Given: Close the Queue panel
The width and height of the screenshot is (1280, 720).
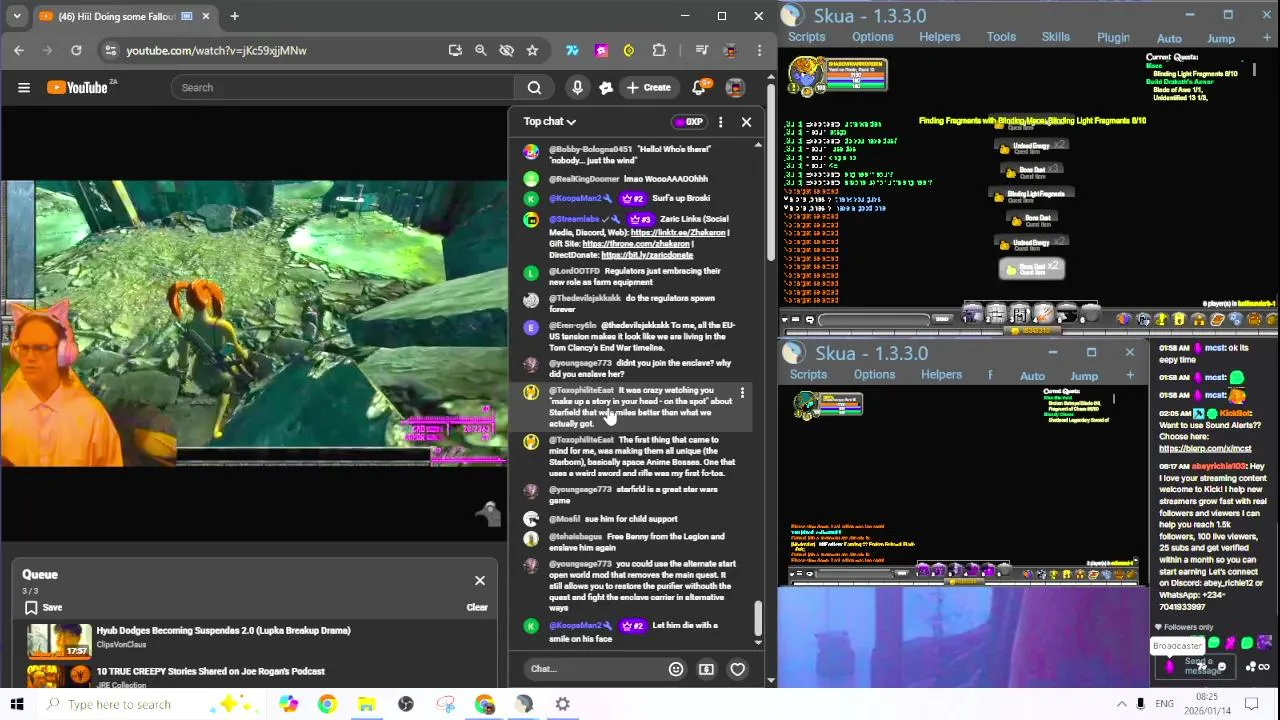Looking at the screenshot, I should pos(480,581).
